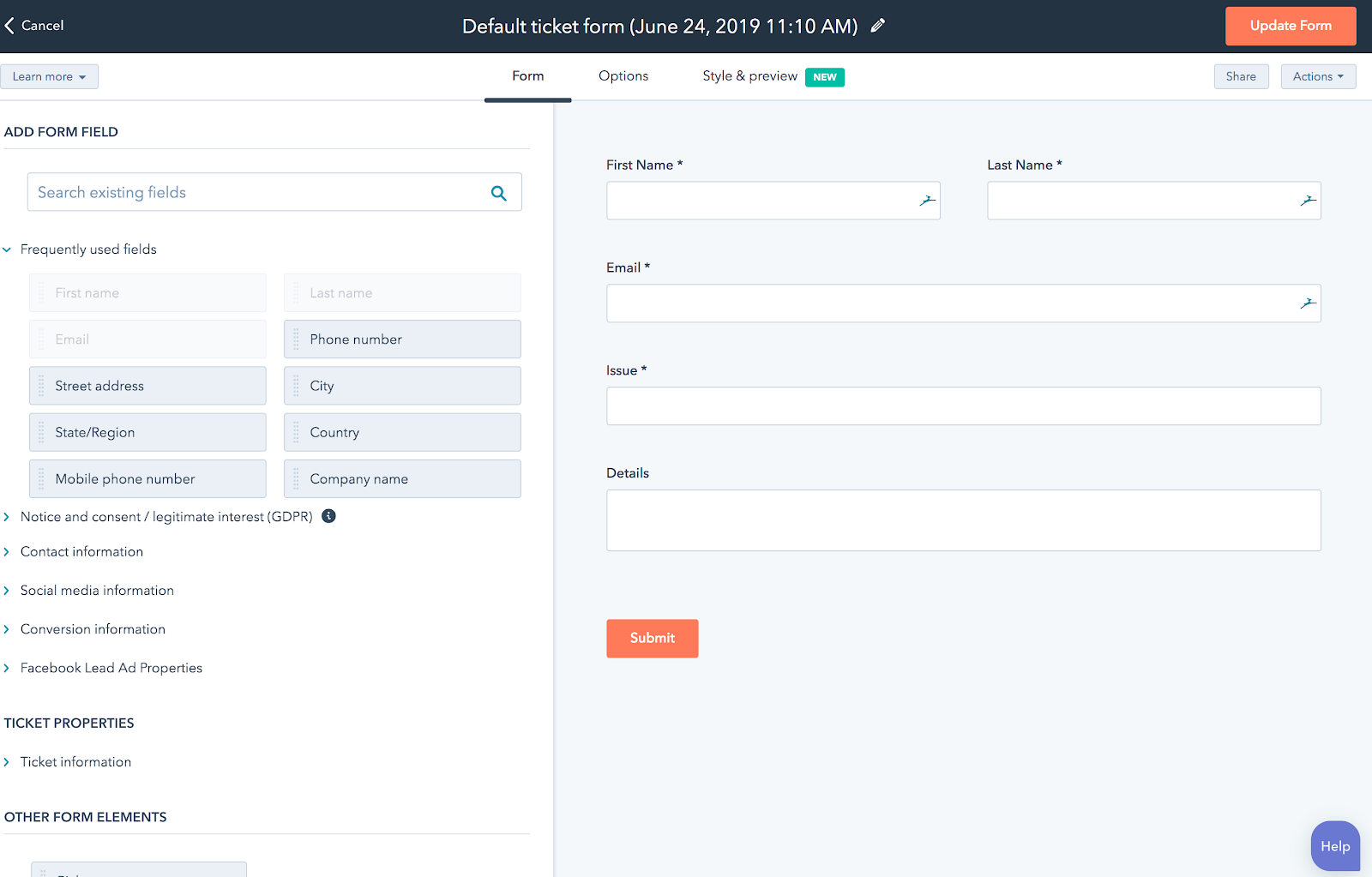1372x877 pixels.
Task: Open the Help chat widget
Action: click(1335, 846)
